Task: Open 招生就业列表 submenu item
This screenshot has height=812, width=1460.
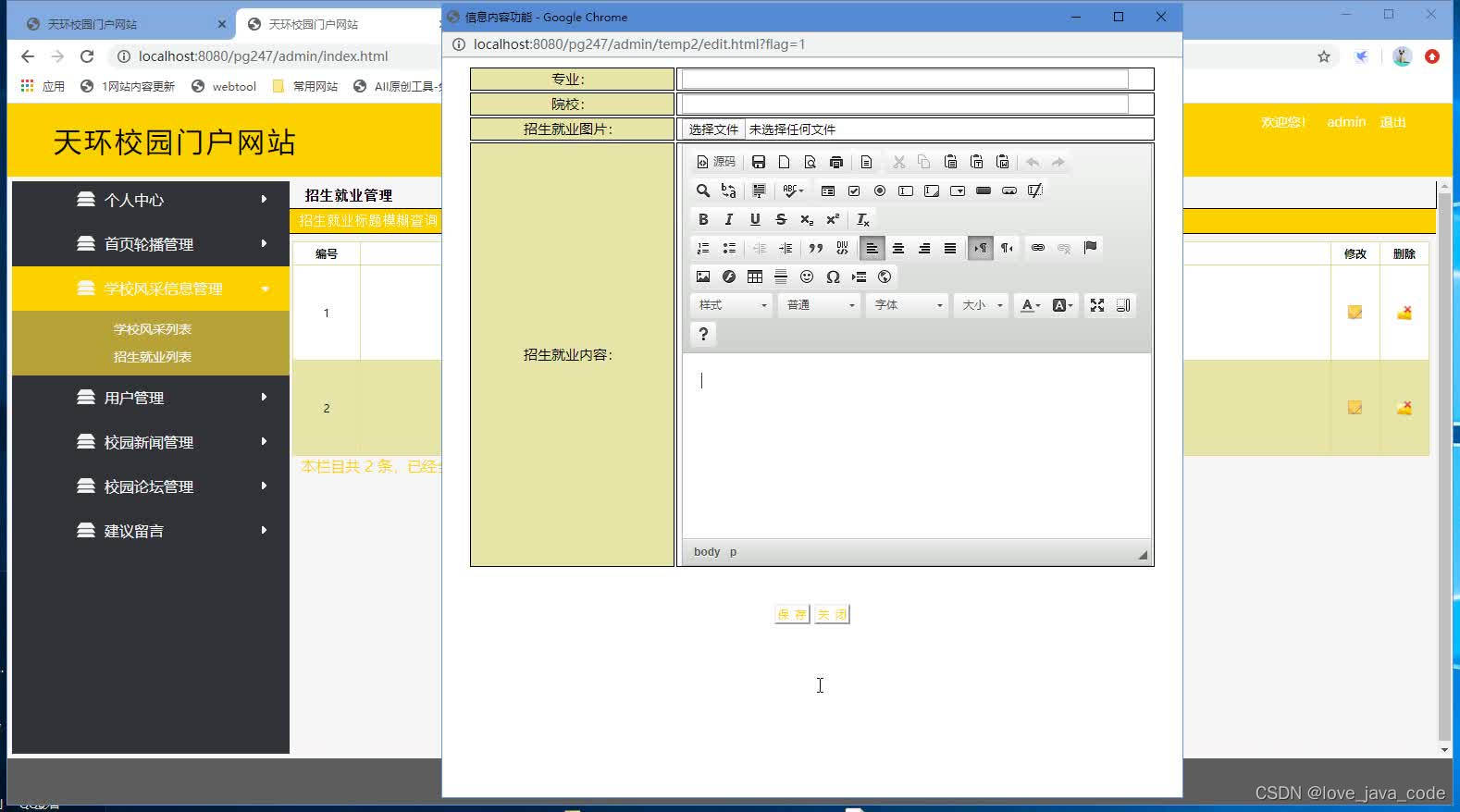Action: 153,357
